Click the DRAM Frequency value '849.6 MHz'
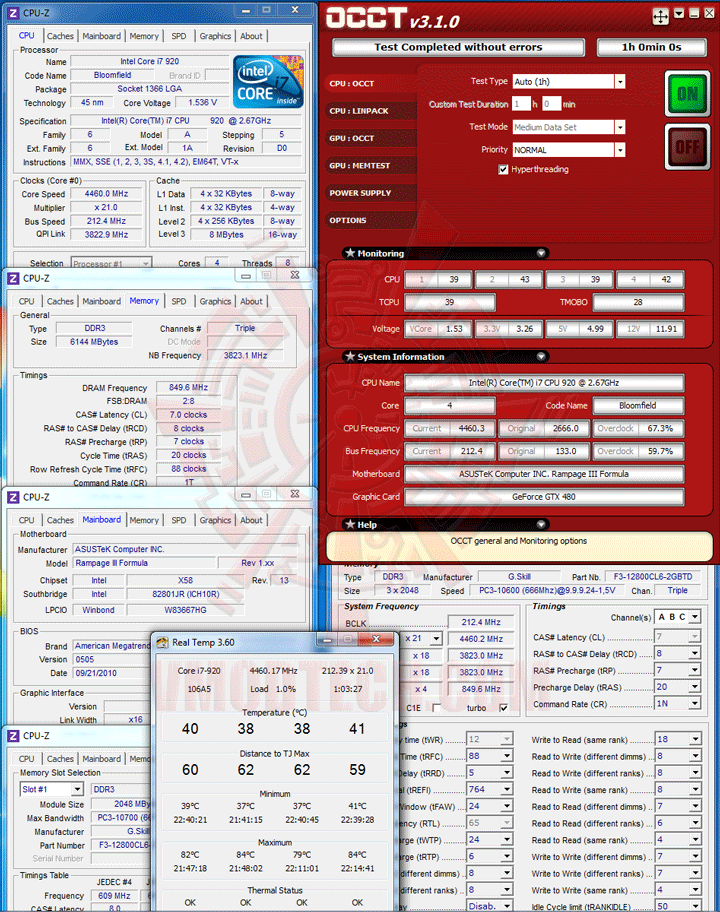The height and width of the screenshot is (912, 720). (x=188, y=387)
